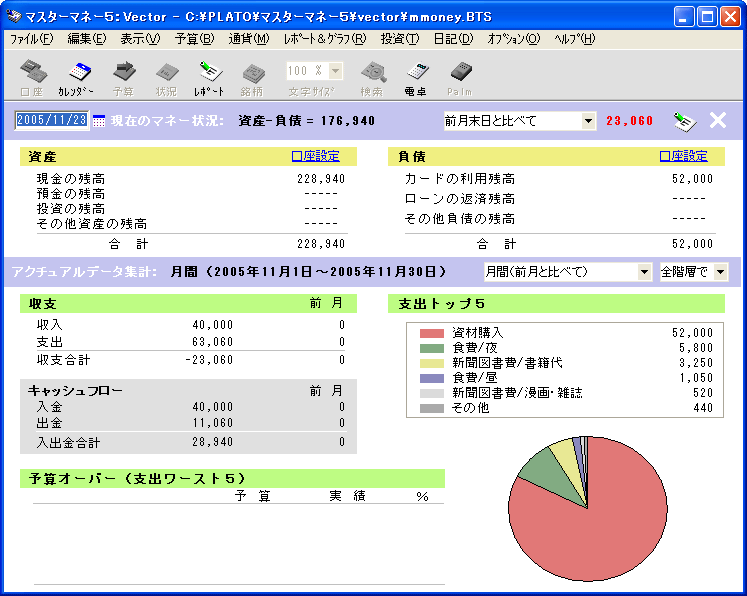Click 投資の残高 row label
This screenshot has height=596, width=747.
click(71, 209)
